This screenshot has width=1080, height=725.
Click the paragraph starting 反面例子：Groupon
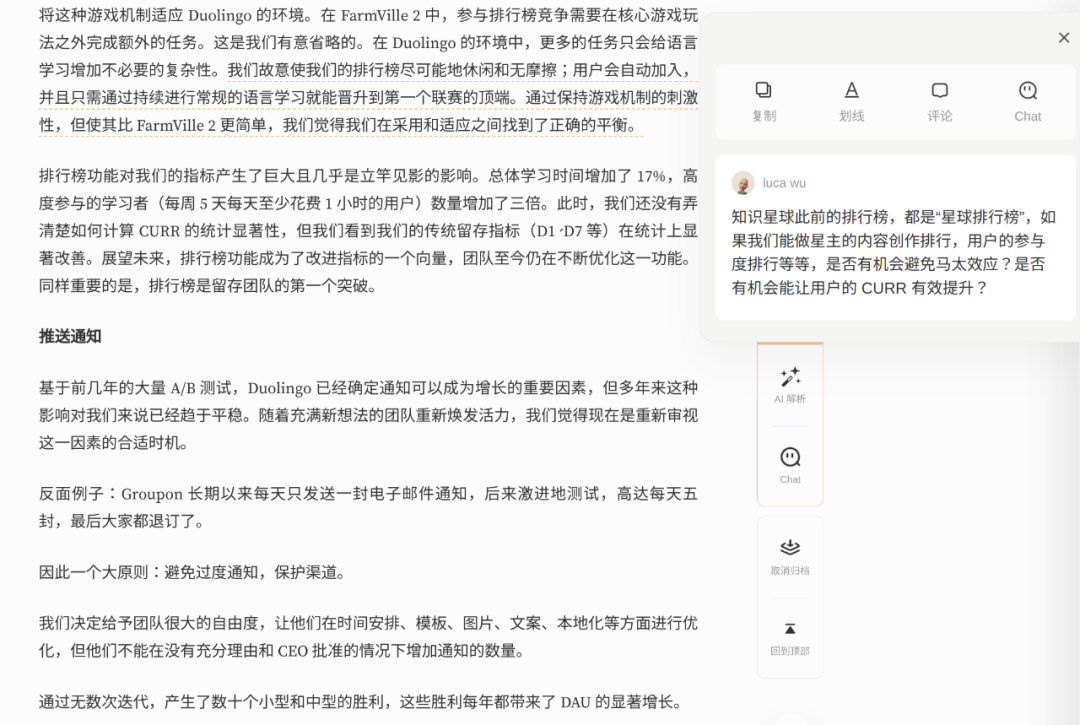pos(368,507)
